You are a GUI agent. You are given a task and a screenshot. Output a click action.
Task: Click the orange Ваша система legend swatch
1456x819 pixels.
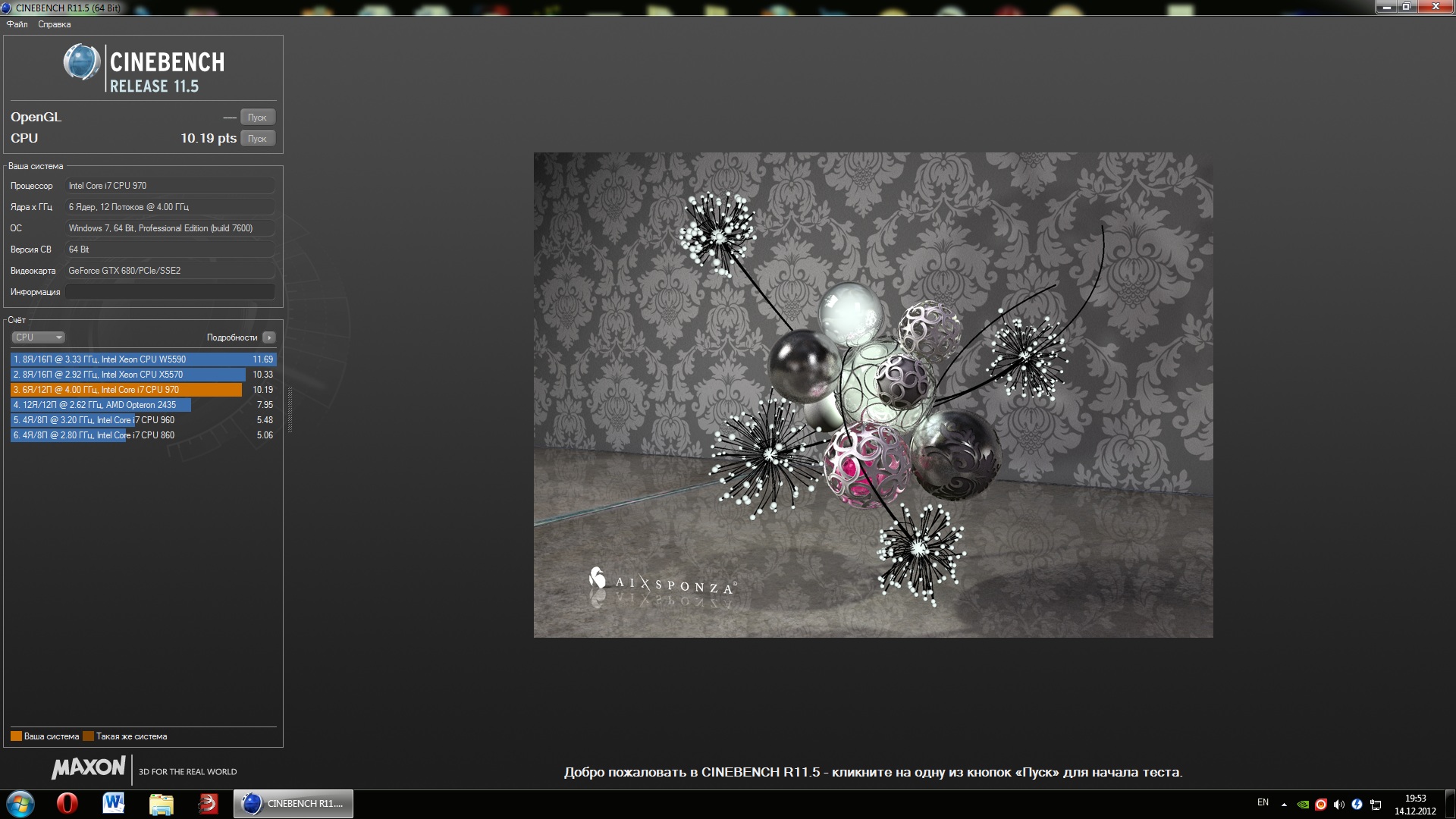pyautogui.click(x=16, y=736)
